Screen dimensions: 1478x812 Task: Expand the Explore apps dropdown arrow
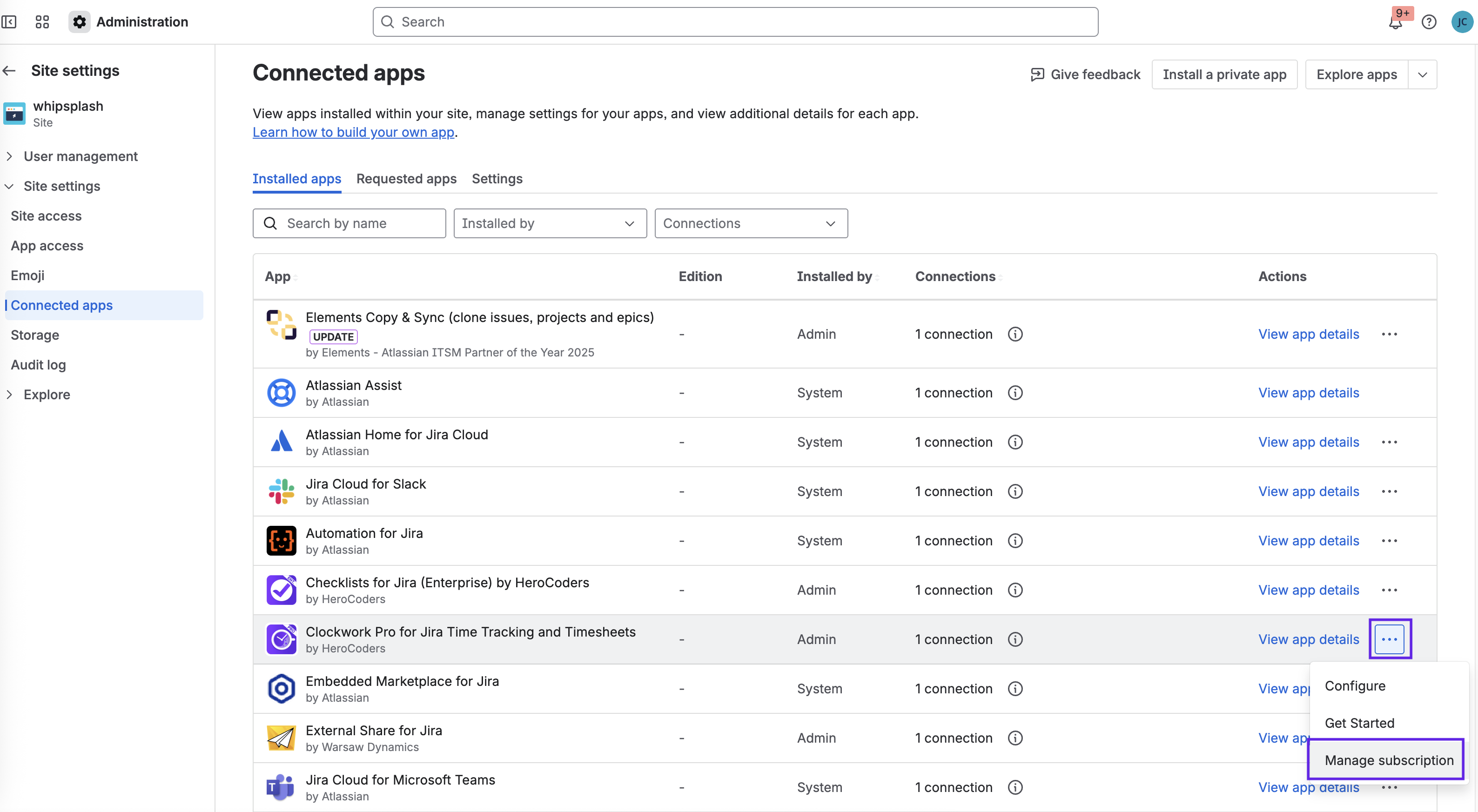[x=1422, y=74]
